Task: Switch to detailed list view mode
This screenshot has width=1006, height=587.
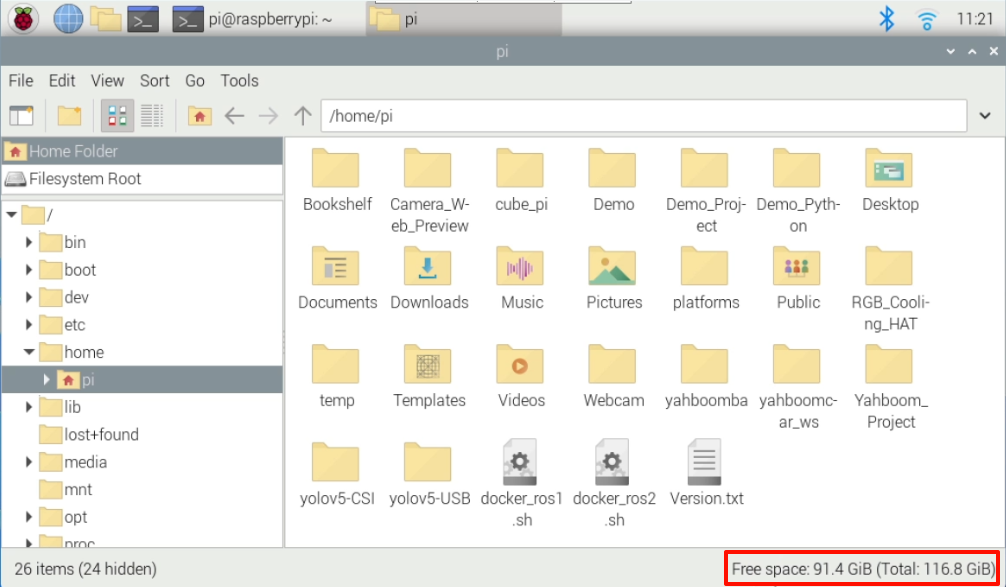Action: 152,116
